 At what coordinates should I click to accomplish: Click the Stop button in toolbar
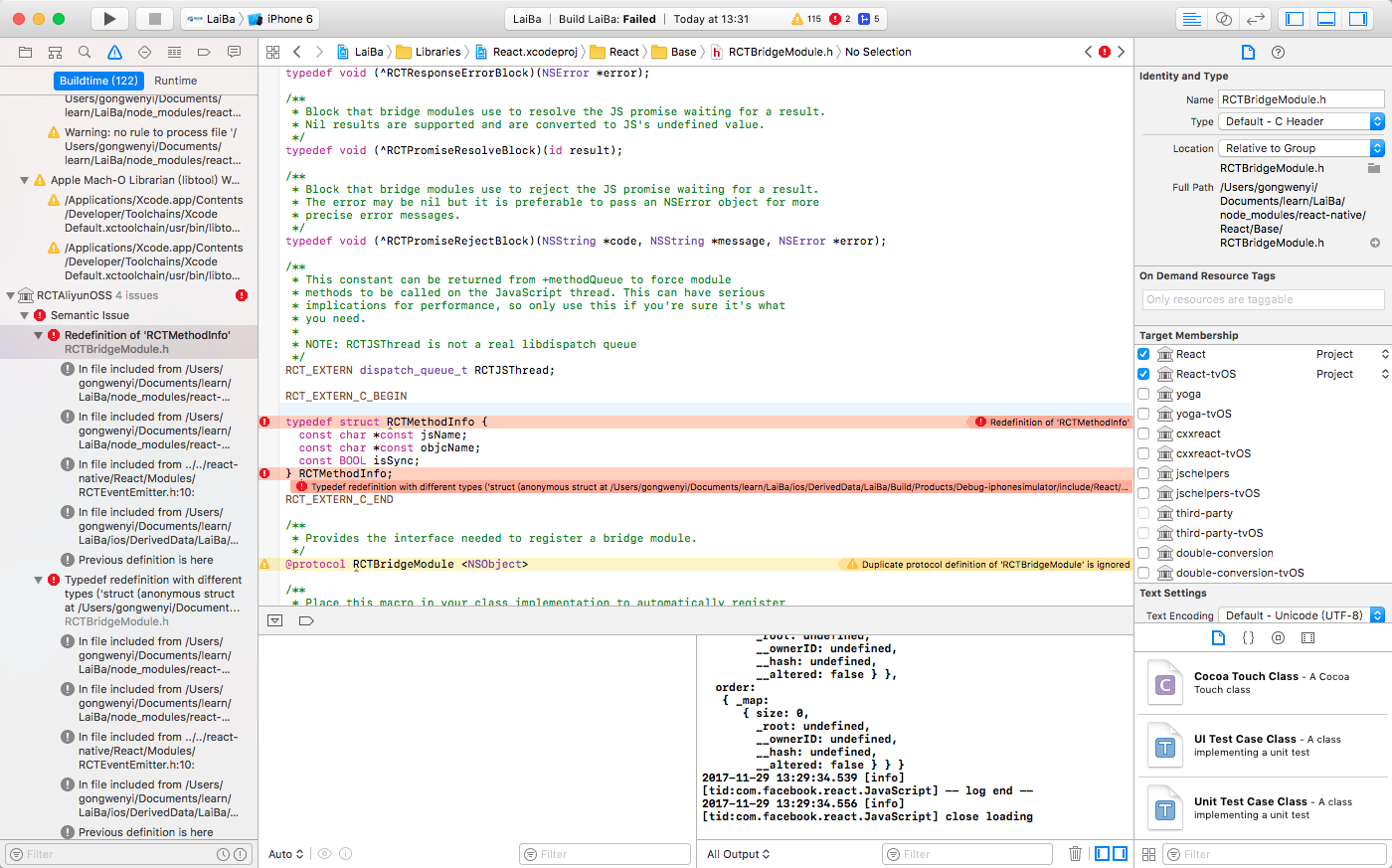tap(154, 19)
